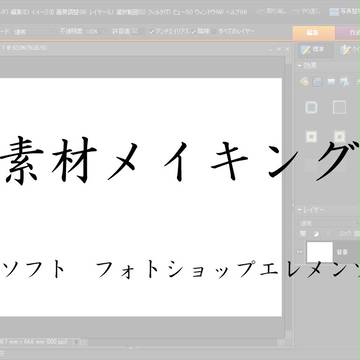Click the 不透明度 opacity value field
The image size is (360, 360).
(91, 31)
